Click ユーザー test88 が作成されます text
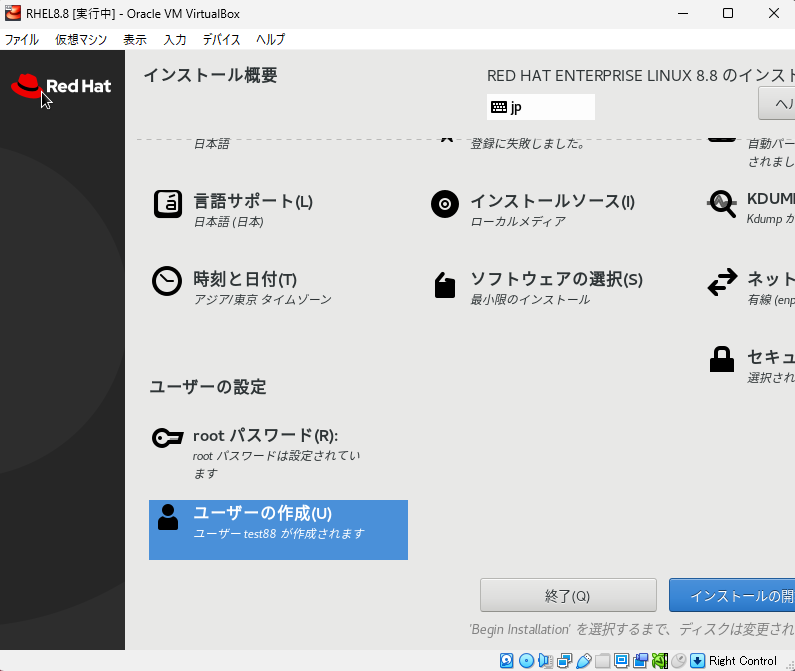The width and height of the screenshot is (795, 671). (279, 534)
